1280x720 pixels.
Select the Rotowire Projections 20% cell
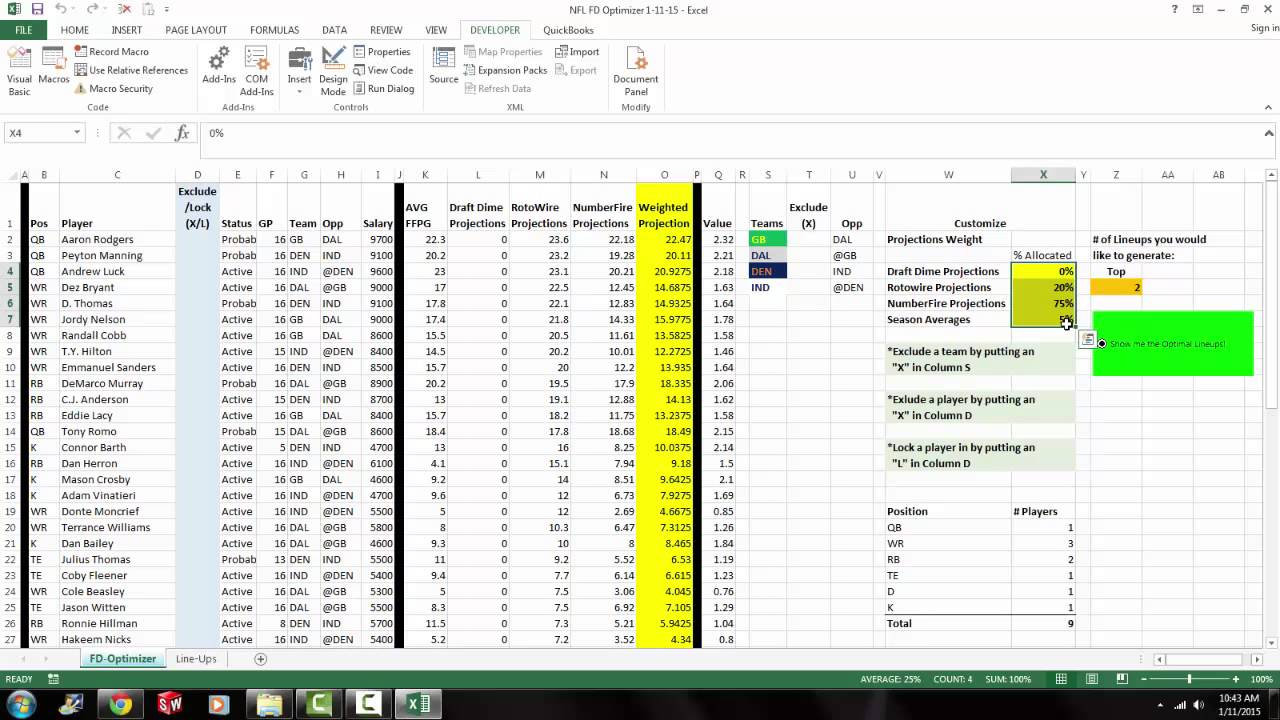pos(1043,287)
